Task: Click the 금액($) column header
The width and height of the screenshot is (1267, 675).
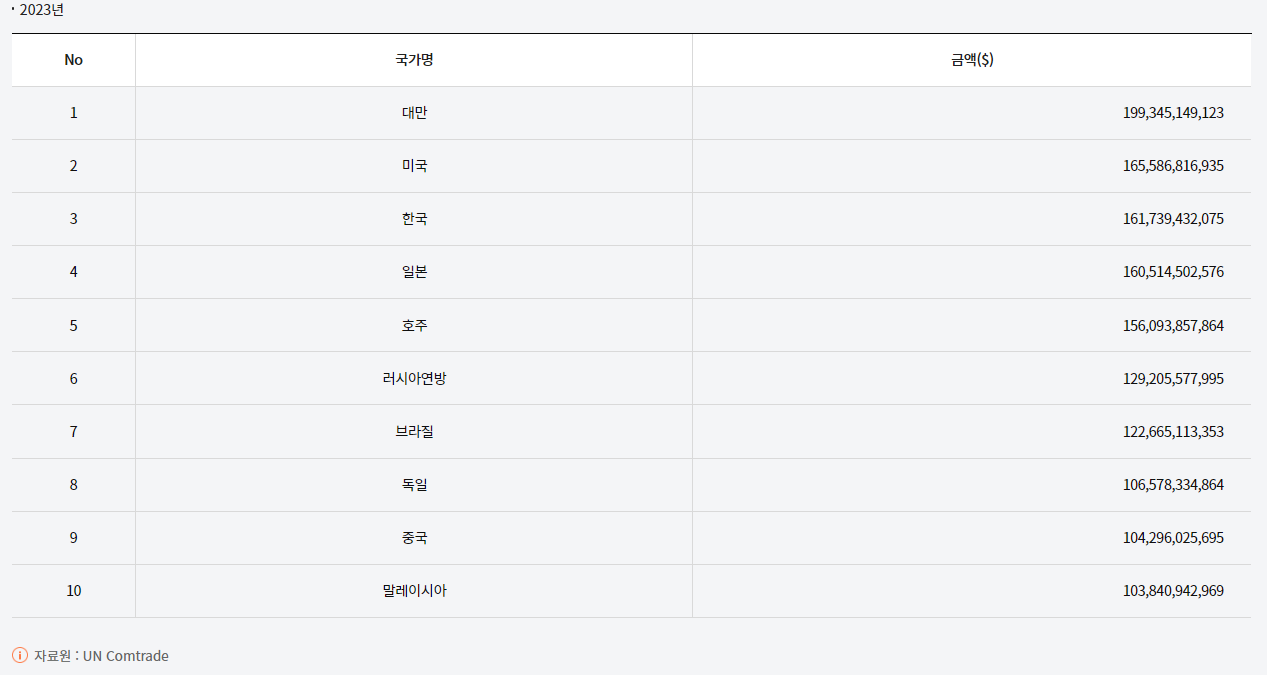Action: click(x=972, y=60)
